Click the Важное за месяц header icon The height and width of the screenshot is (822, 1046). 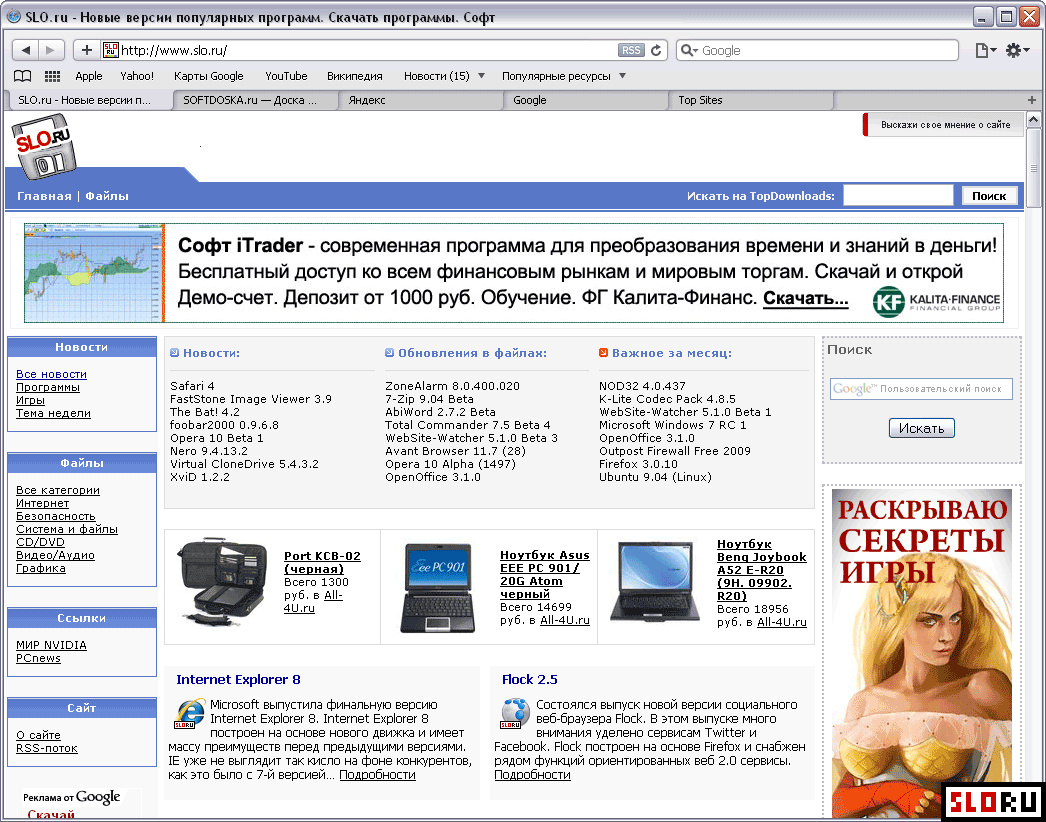coord(604,353)
